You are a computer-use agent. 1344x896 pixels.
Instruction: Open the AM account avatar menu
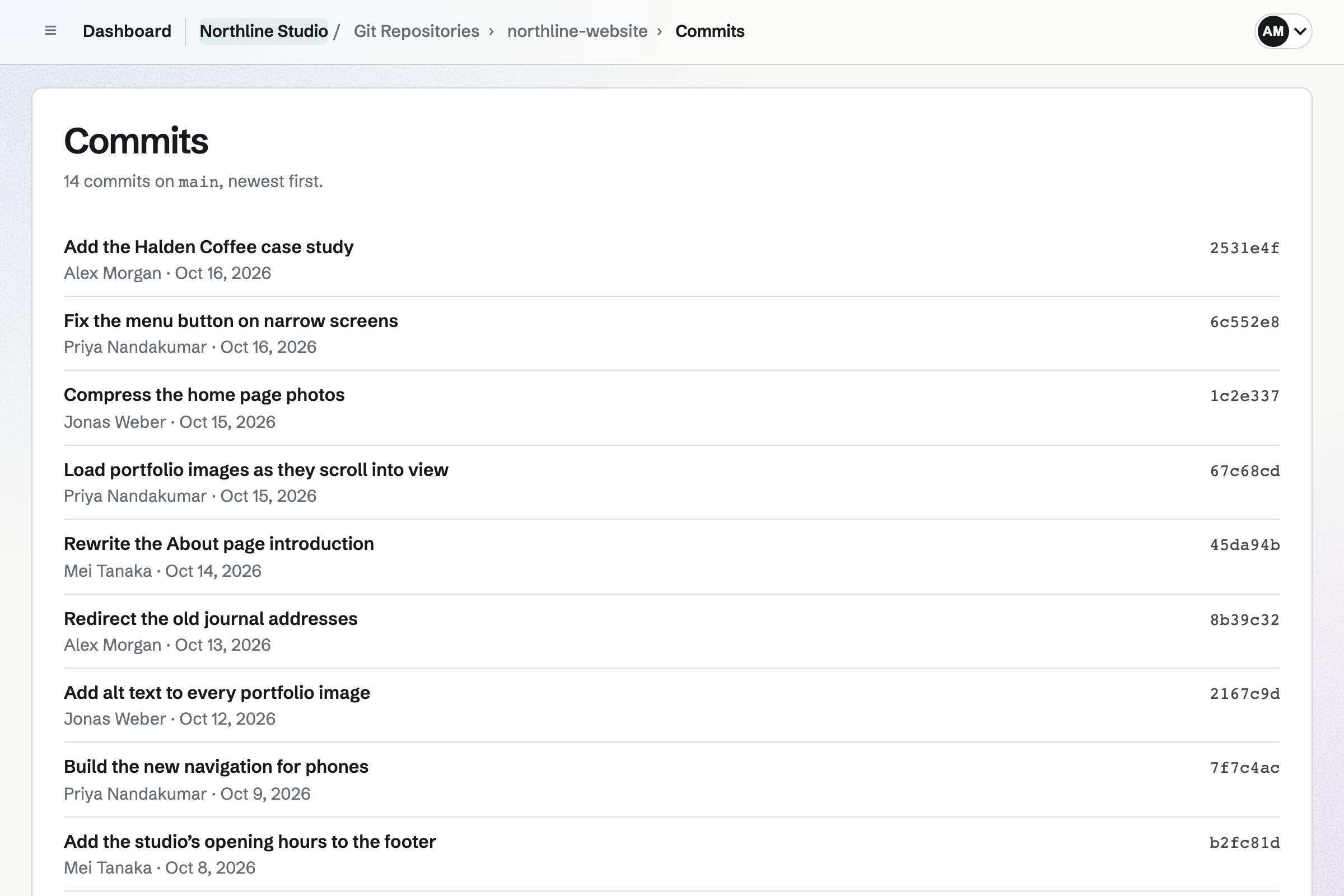[x=1283, y=31]
